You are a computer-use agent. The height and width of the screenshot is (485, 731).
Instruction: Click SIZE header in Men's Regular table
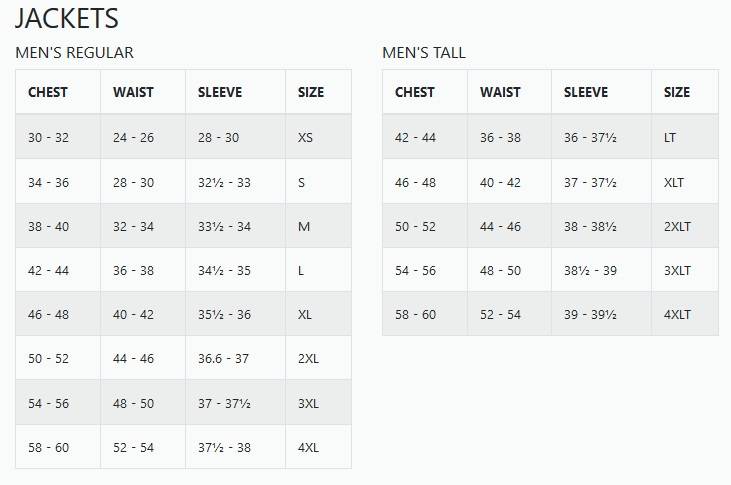pyautogui.click(x=311, y=92)
